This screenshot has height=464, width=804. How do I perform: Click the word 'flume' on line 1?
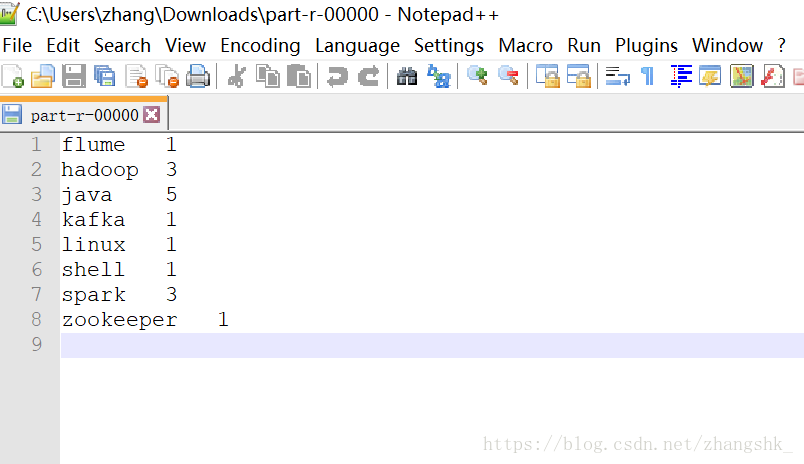pos(93,145)
